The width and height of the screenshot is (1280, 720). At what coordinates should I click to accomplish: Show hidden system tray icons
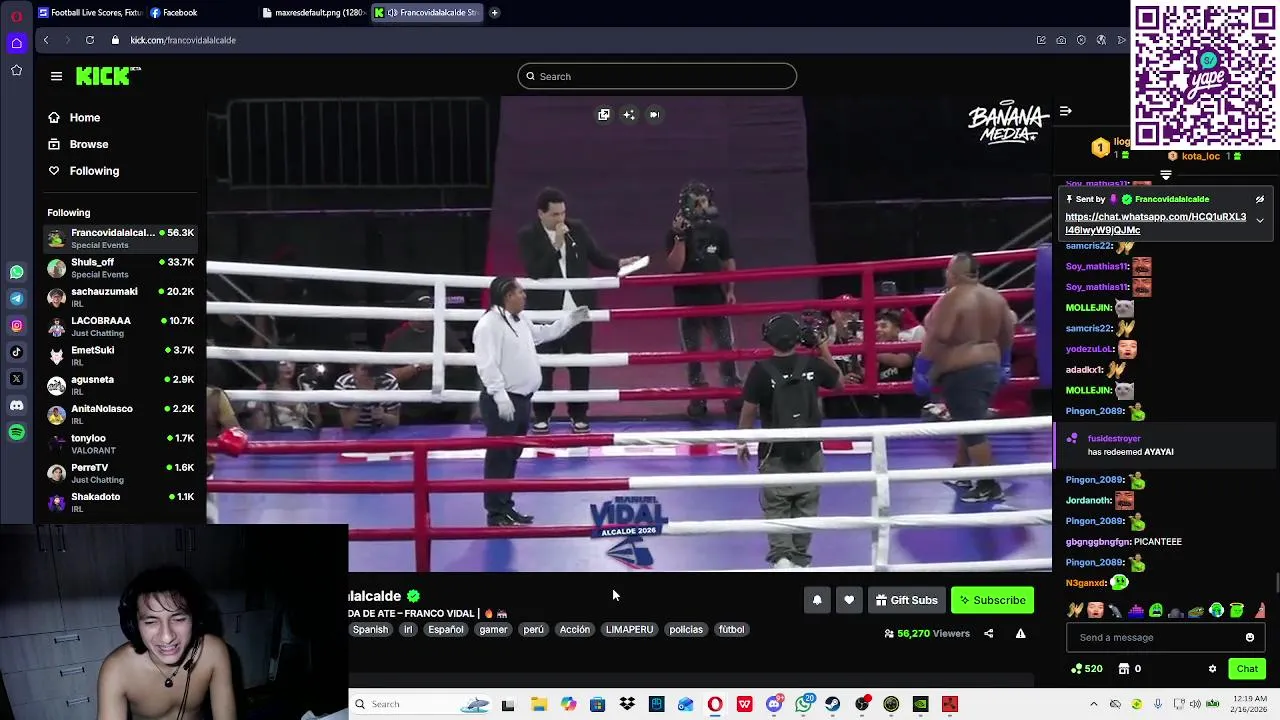pos(1093,704)
